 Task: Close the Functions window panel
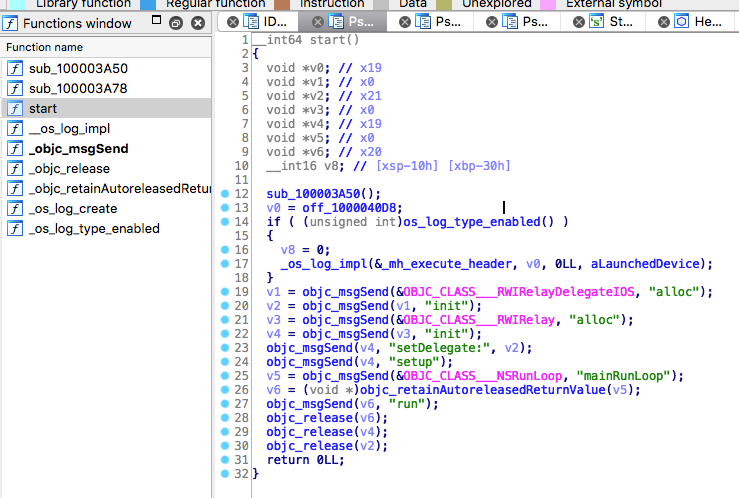point(198,23)
